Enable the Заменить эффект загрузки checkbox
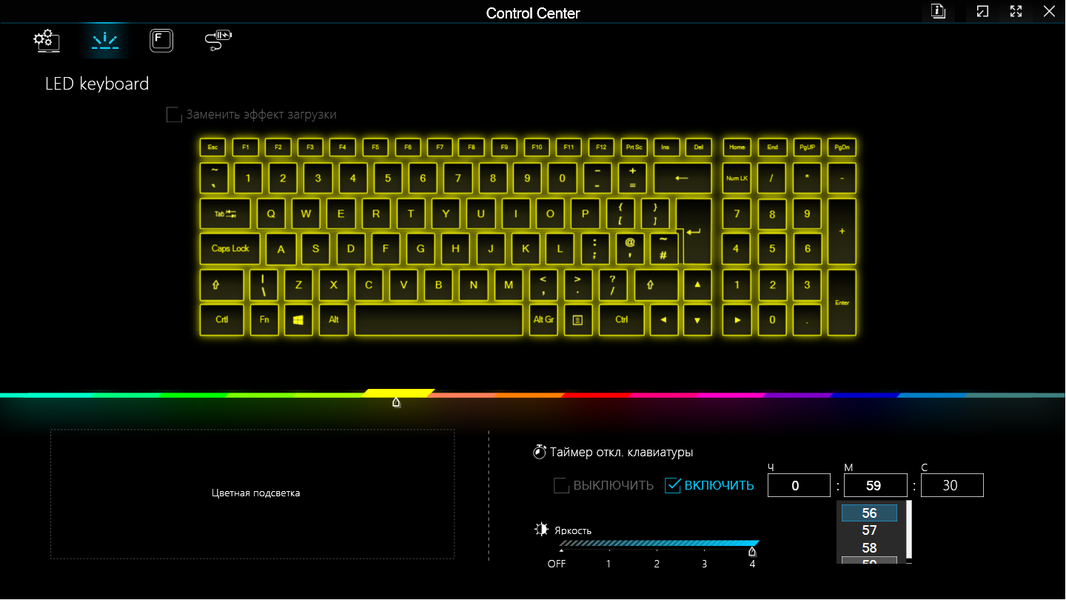Screen dimensions: 1066x600 (174, 114)
